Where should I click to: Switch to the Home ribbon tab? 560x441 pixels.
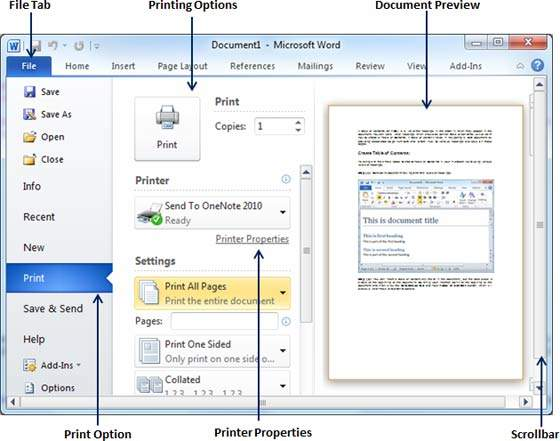pyautogui.click(x=77, y=66)
